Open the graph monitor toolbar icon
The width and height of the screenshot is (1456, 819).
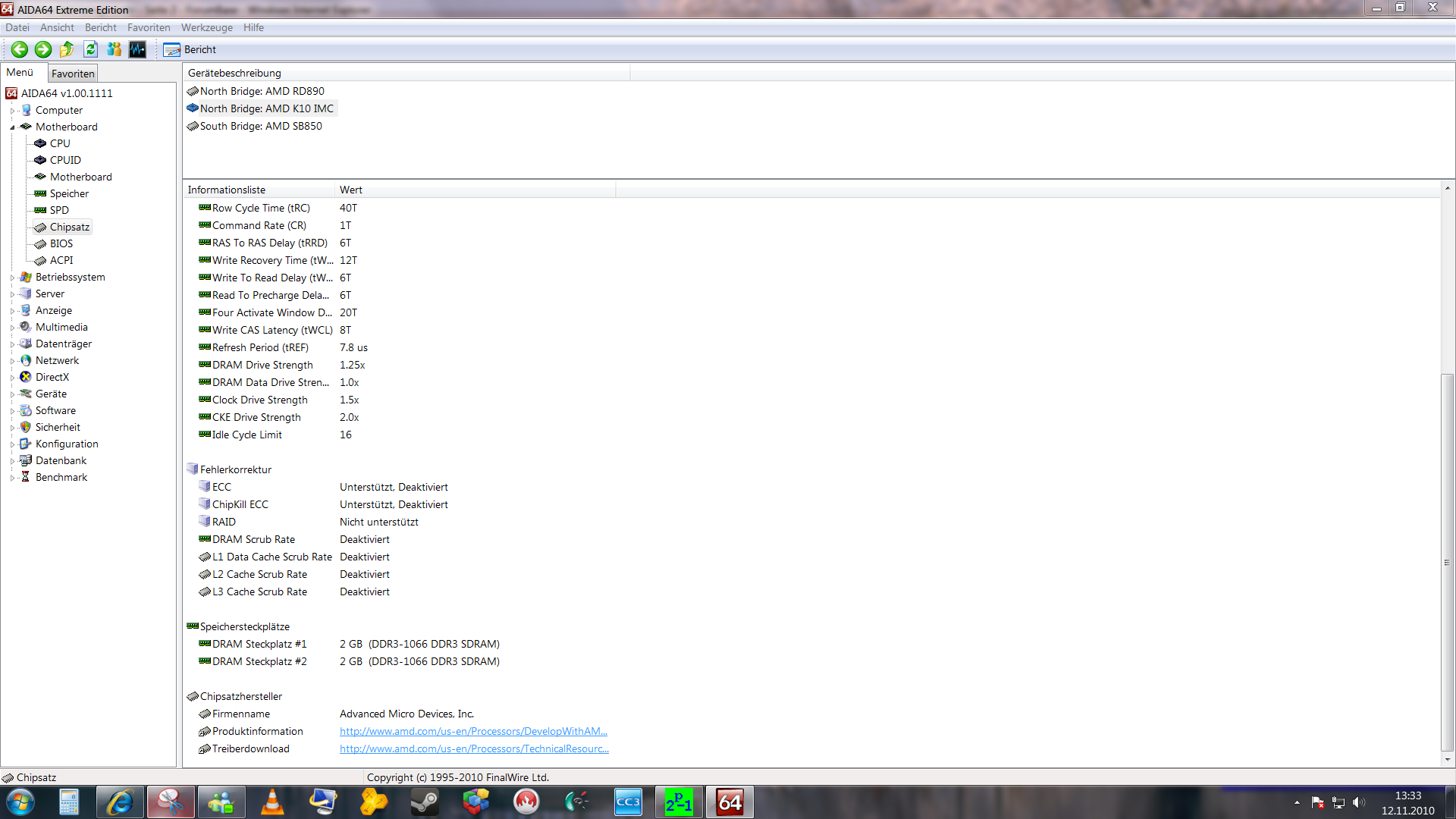(137, 49)
